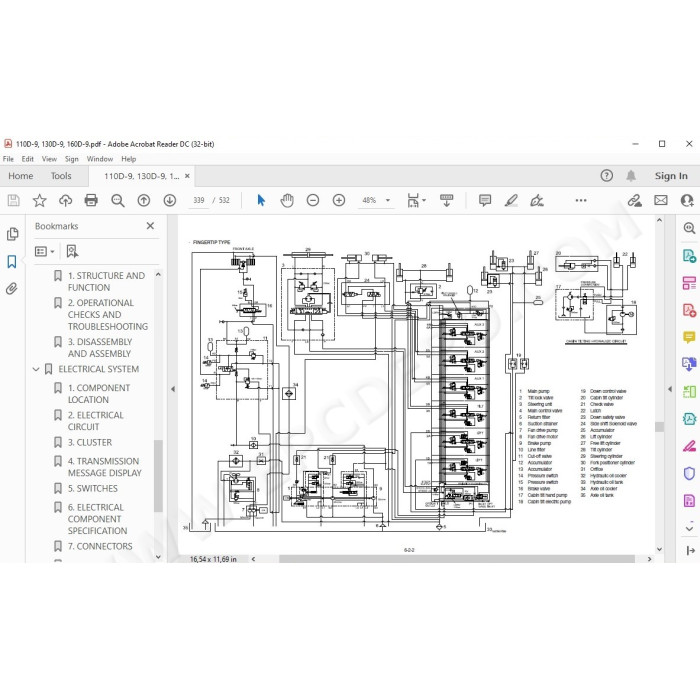Open the Attachments paperclip panel
The width and height of the screenshot is (700, 700).
coord(12,289)
